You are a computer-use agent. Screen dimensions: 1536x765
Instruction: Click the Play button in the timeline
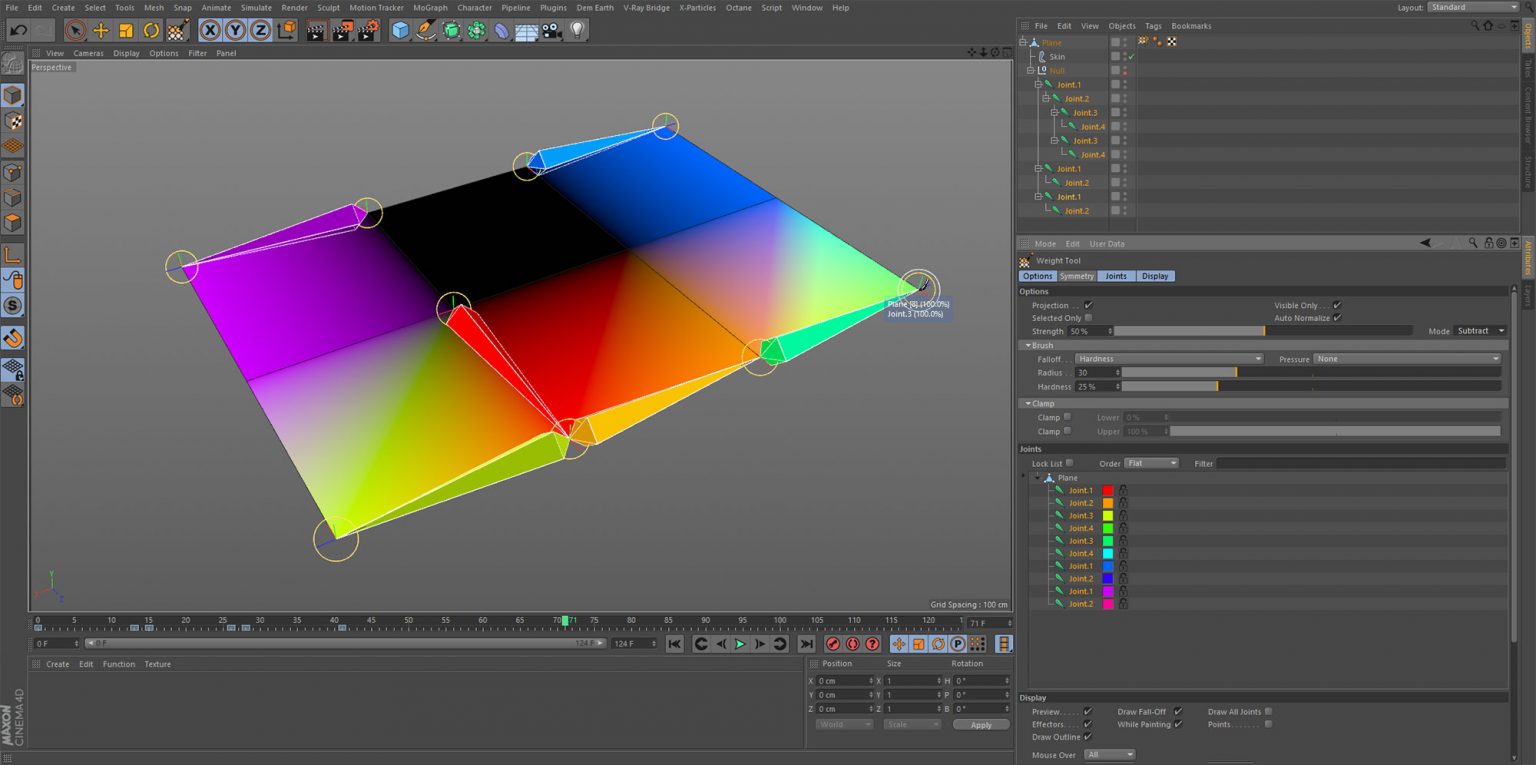click(739, 644)
